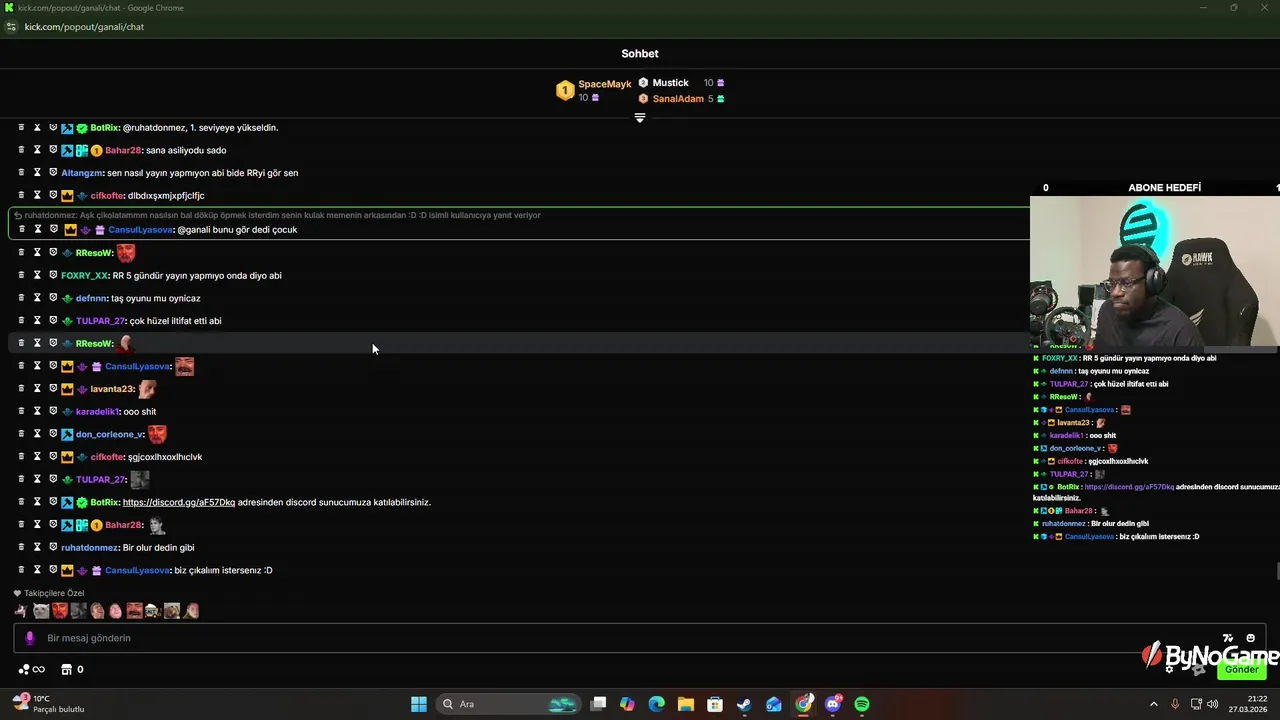Image resolution: width=1280 pixels, height=720 pixels.
Task: Timeout TULPAR_27 on 'çok hüzel iltifat' message
Action: coord(37,321)
